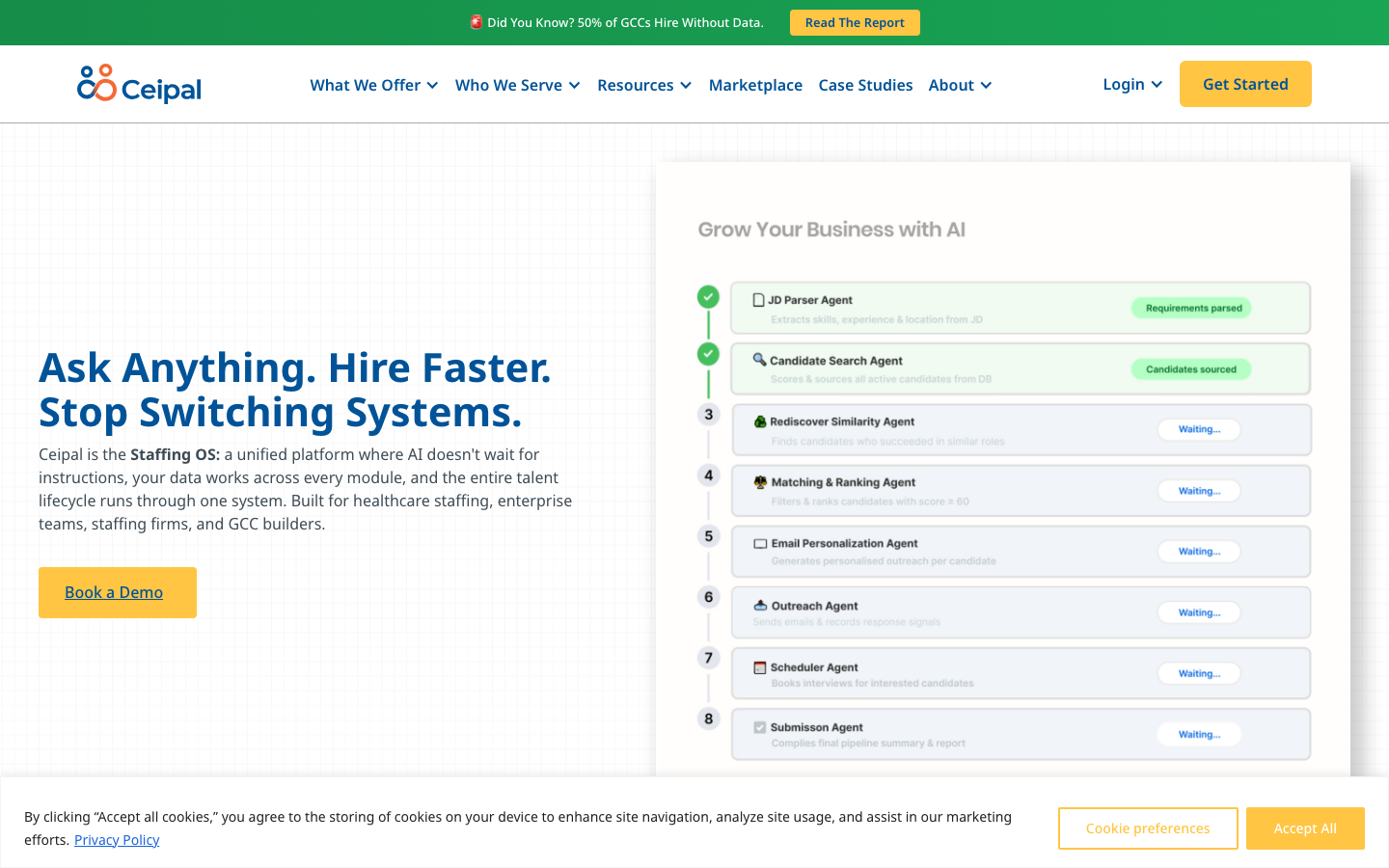Click the Submission Agent checkmark icon
This screenshot has width=1389, height=868.
pos(760,727)
